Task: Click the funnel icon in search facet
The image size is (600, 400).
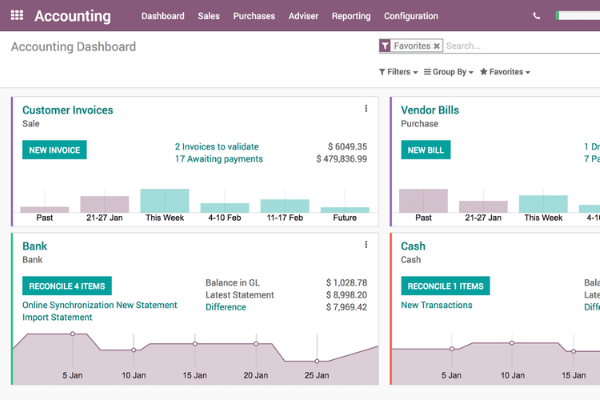Action: [x=385, y=46]
